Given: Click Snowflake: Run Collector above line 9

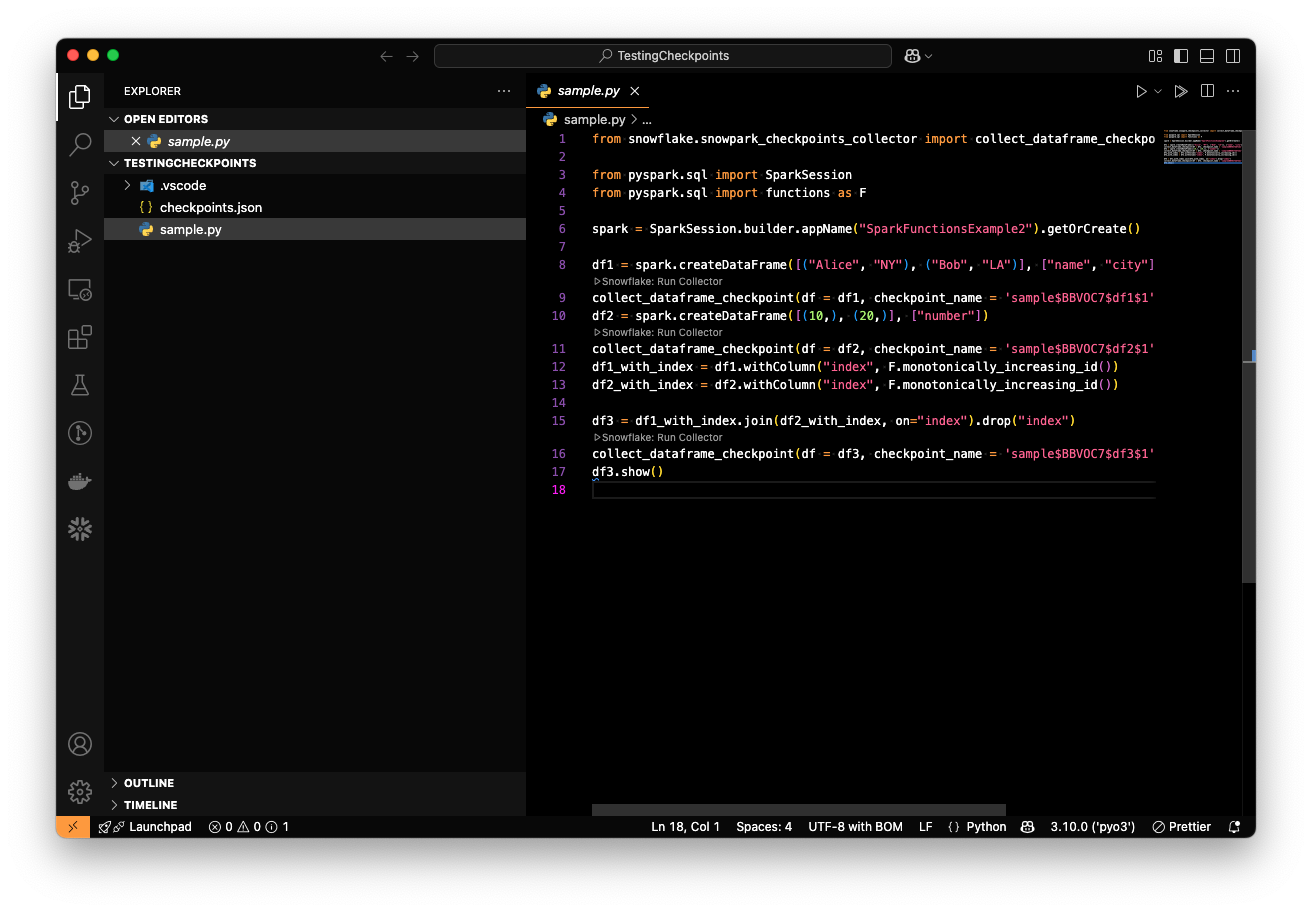Looking at the screenshot, I should click(661, 281).
